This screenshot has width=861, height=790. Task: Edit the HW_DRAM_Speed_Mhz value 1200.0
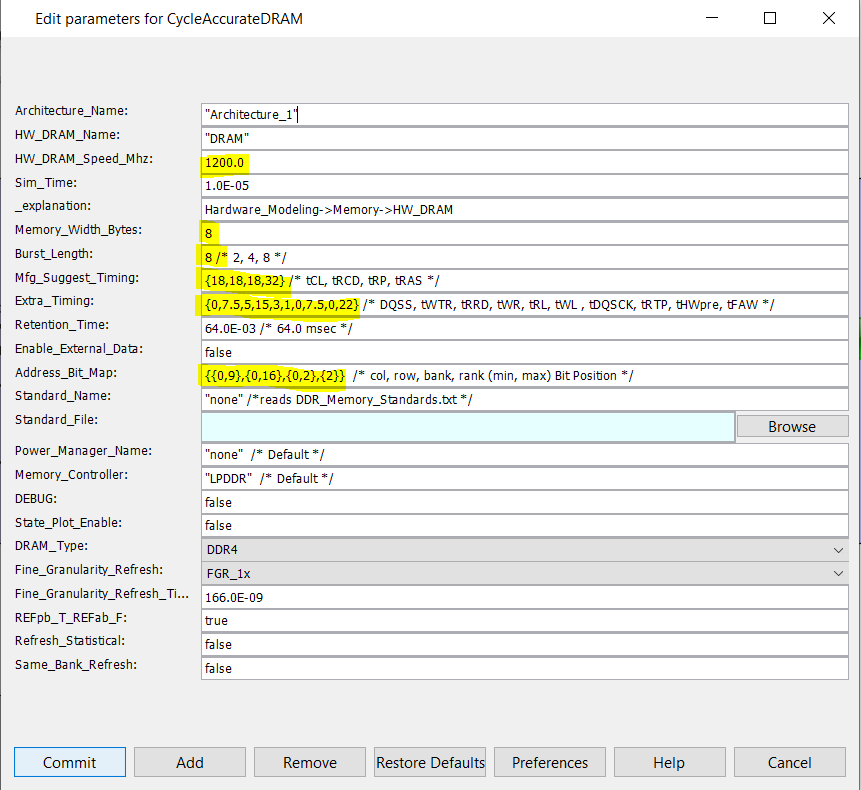pyautogui.click(x=525, y=163)
